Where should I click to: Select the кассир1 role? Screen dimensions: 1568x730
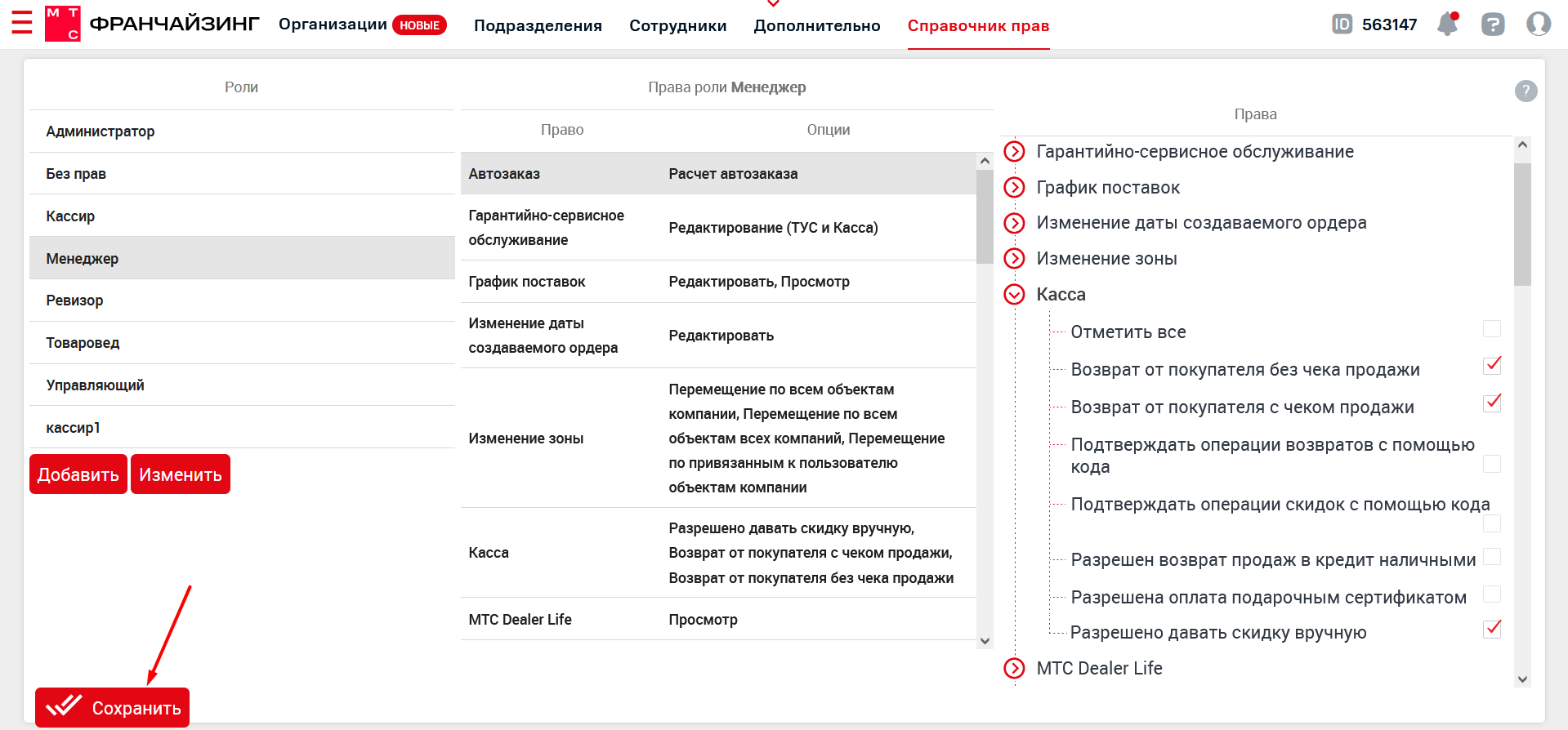242,428
